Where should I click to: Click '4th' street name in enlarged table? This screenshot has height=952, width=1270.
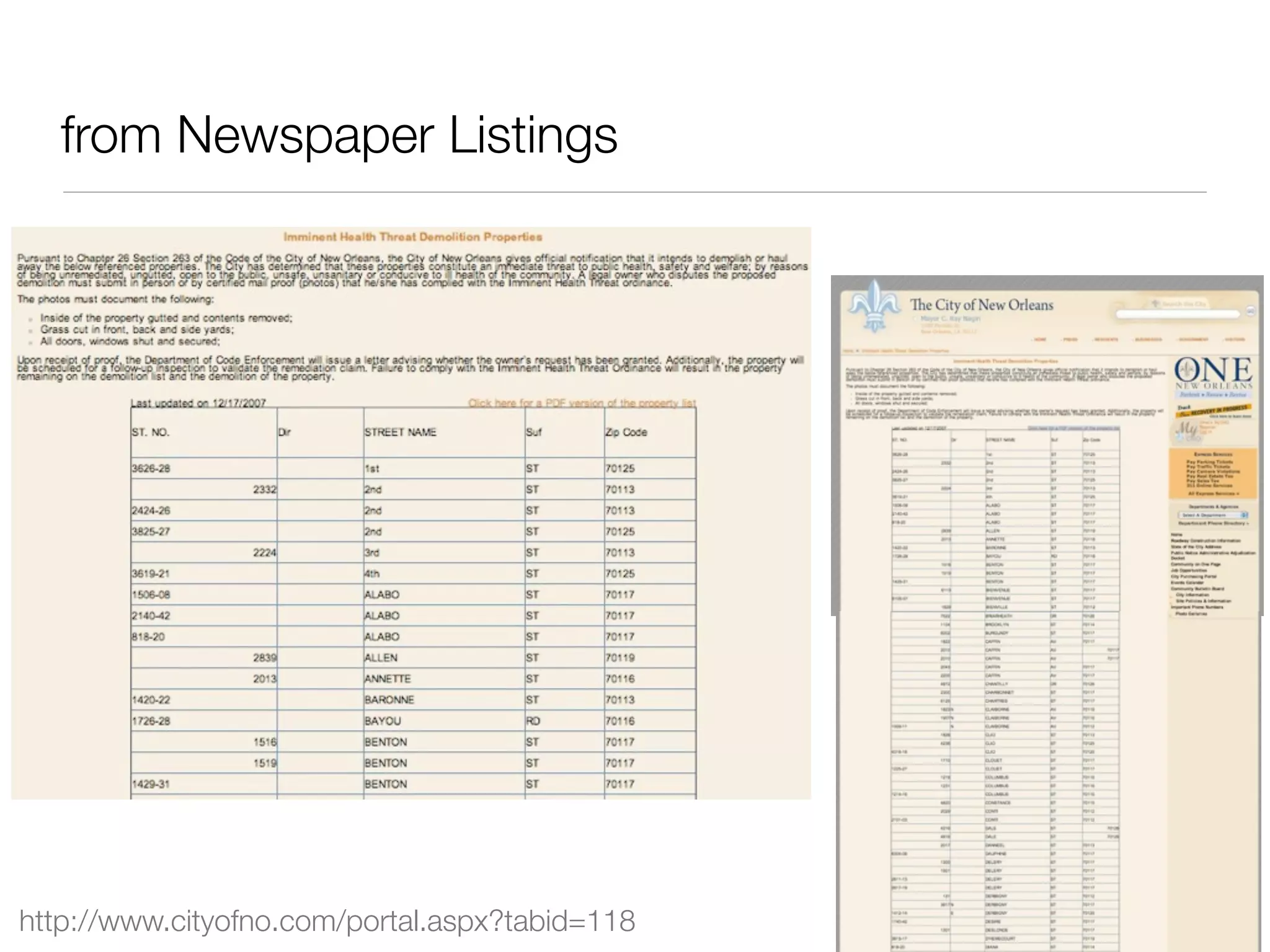[x=371, y=574]
